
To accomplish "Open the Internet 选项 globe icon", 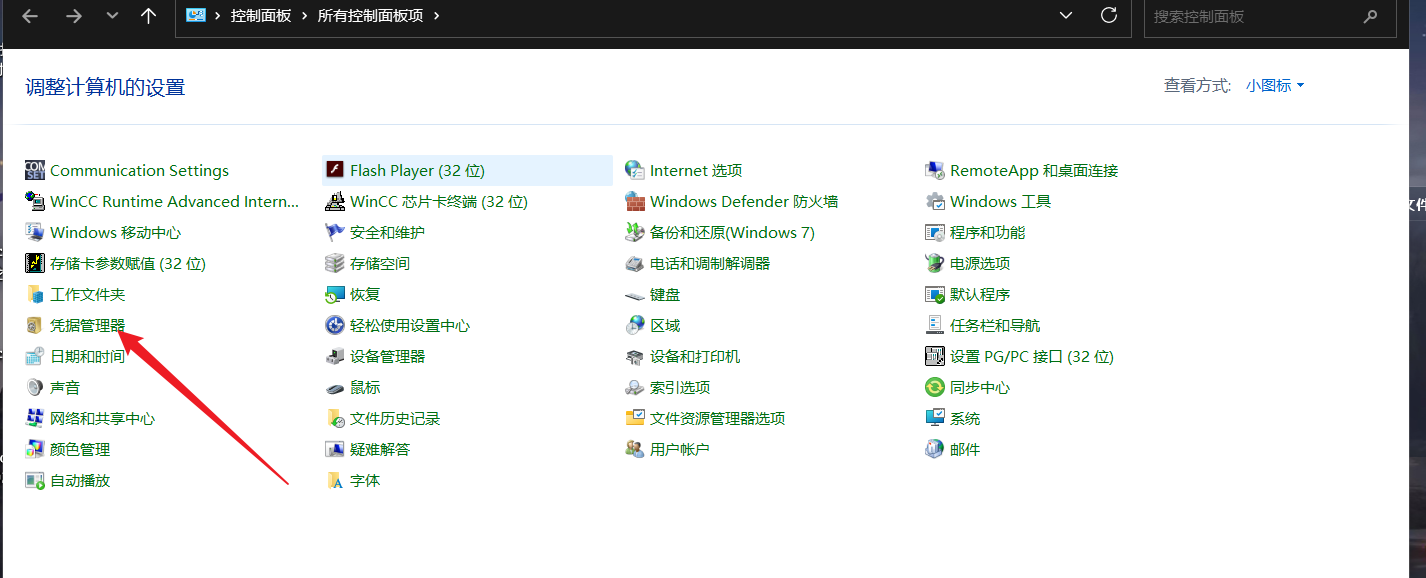I will (635, 170).
